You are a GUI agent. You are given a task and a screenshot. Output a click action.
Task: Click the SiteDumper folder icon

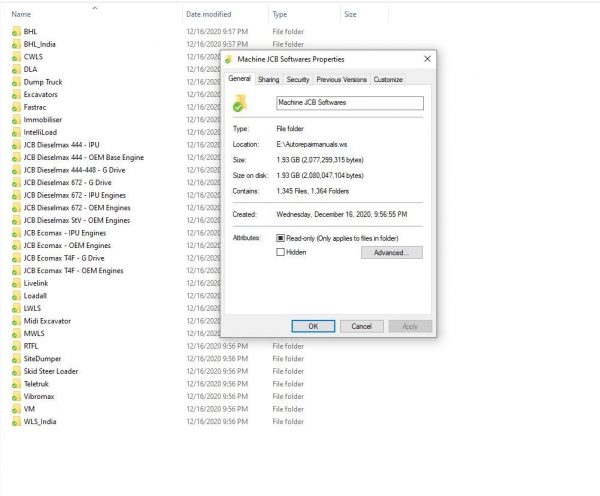tap(16, 359)
